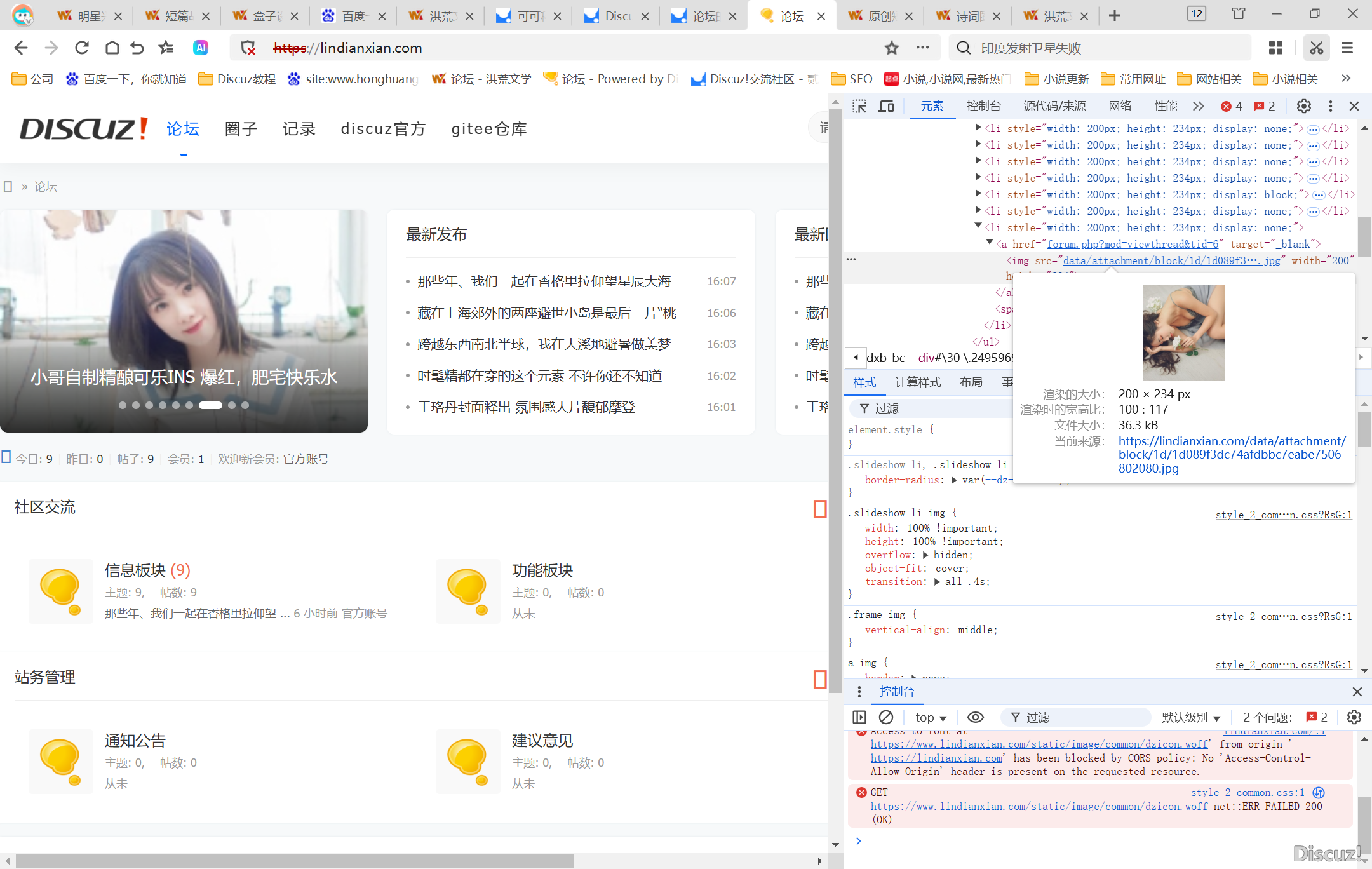
Task: Switch to the 计算样式 styles tab
Action: 918,382
